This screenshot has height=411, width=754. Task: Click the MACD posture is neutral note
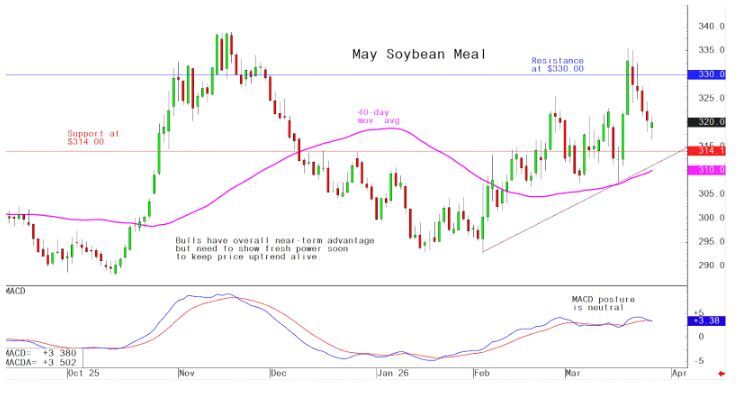coord(603,303)
